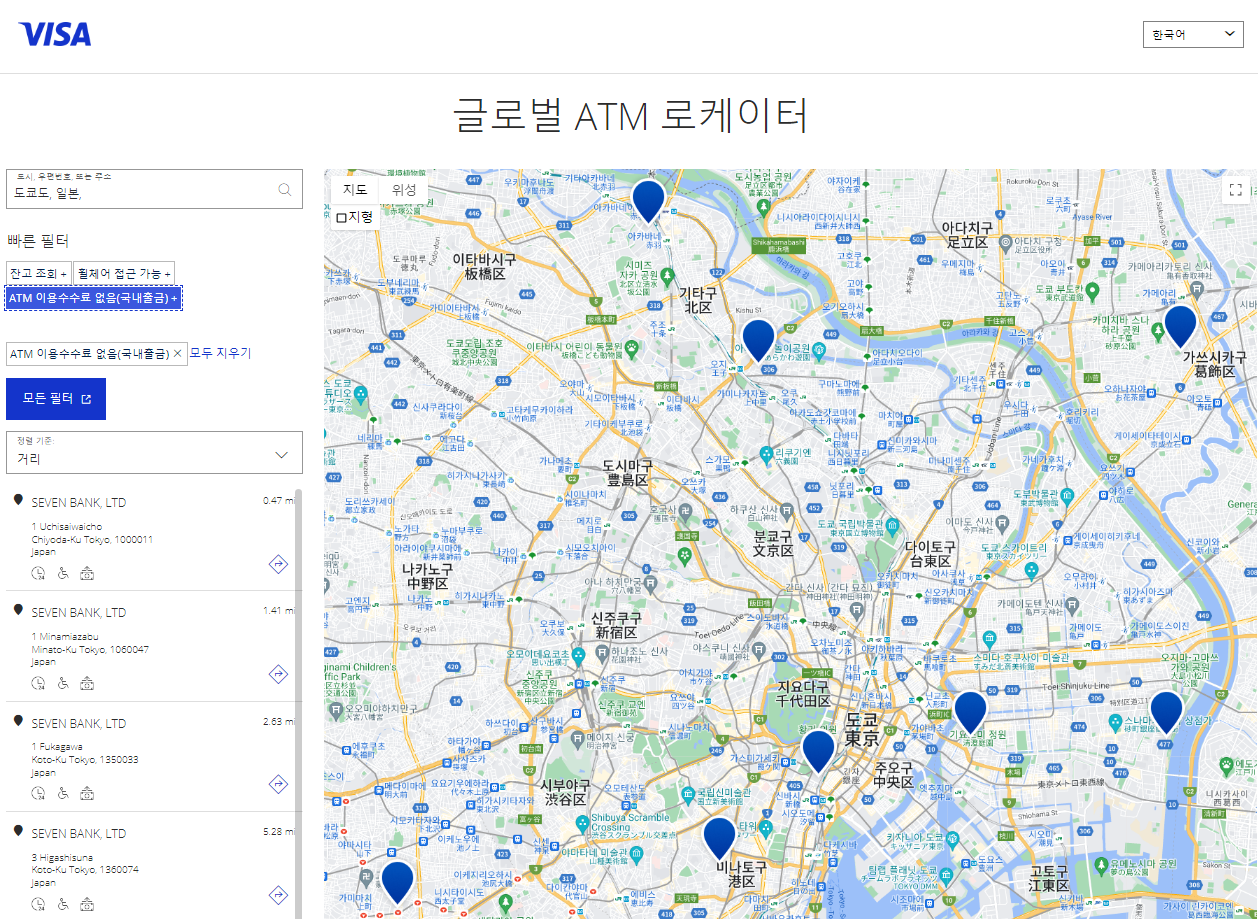Click the 모두 지우기 link

(220, 353)
